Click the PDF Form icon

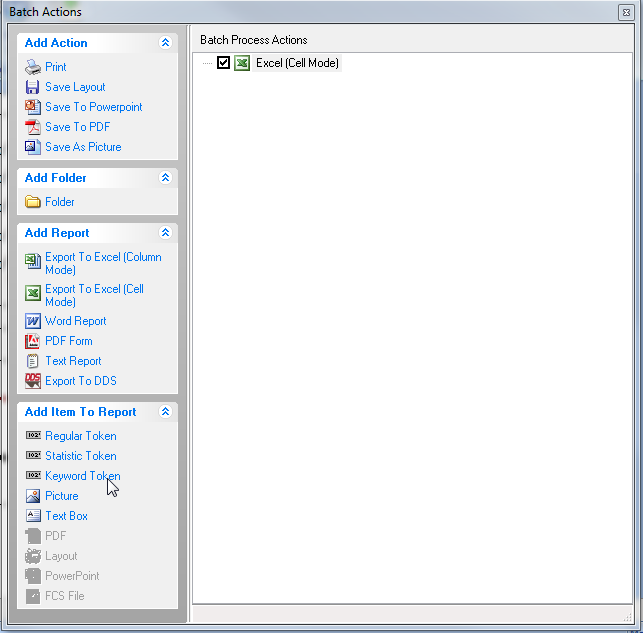33,341
